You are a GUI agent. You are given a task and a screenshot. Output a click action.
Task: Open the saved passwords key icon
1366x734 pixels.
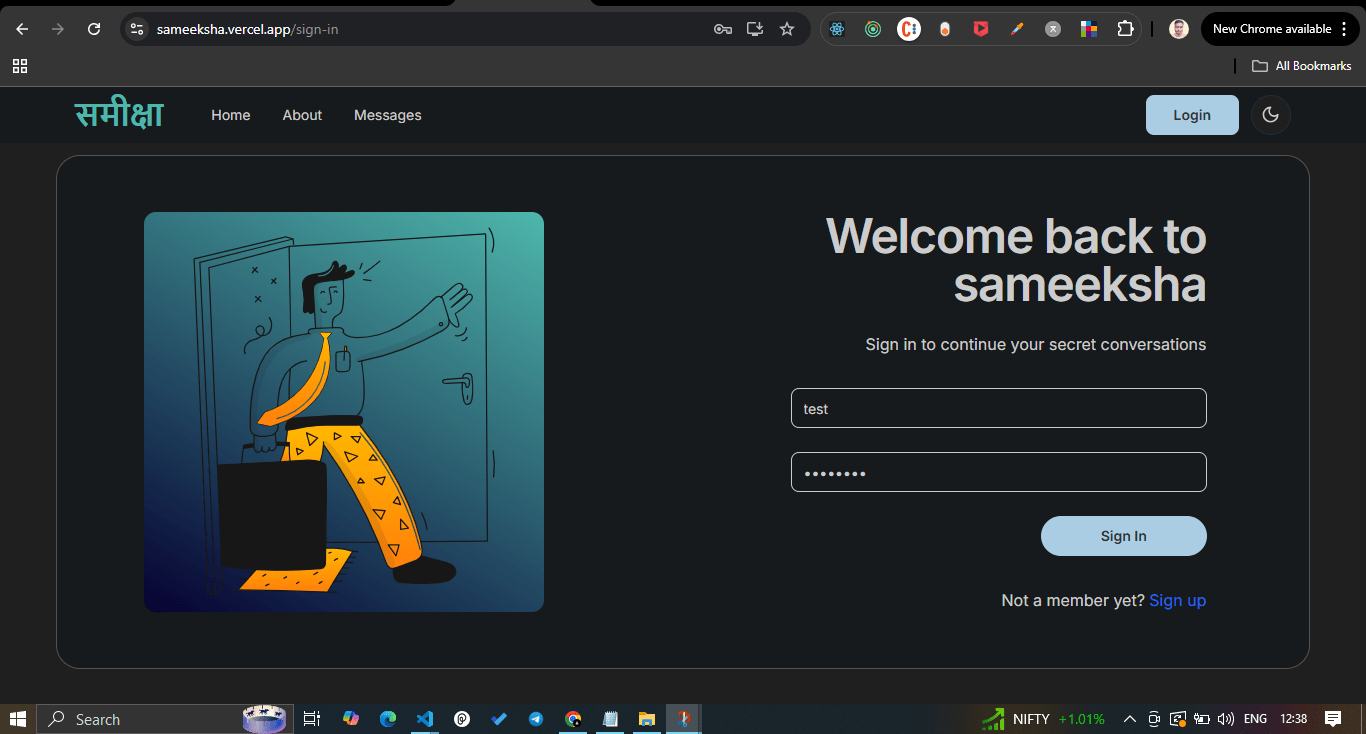tap(723, 29)
